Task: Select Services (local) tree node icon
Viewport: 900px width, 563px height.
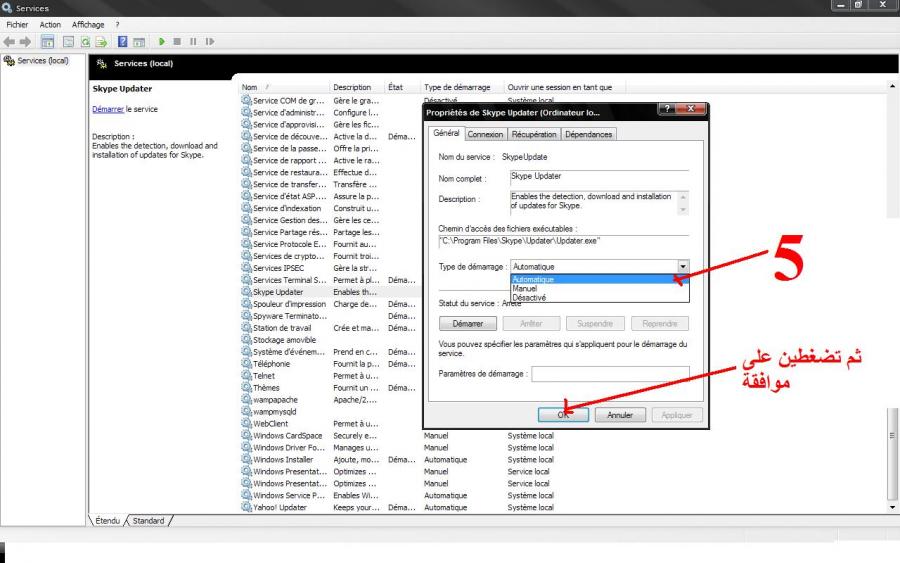Action: (10, 61)
